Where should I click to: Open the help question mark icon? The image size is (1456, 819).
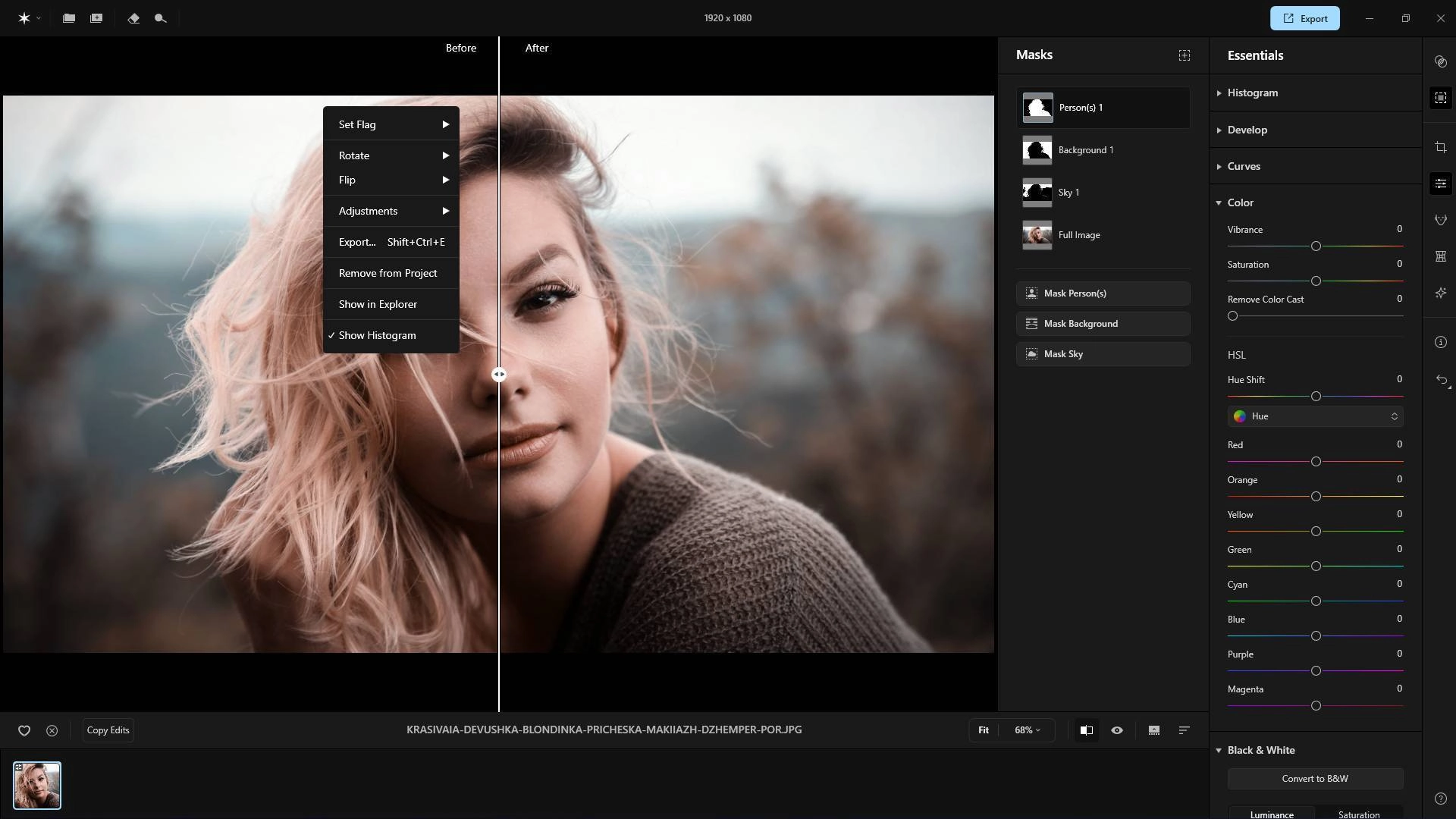point(1440,799)
